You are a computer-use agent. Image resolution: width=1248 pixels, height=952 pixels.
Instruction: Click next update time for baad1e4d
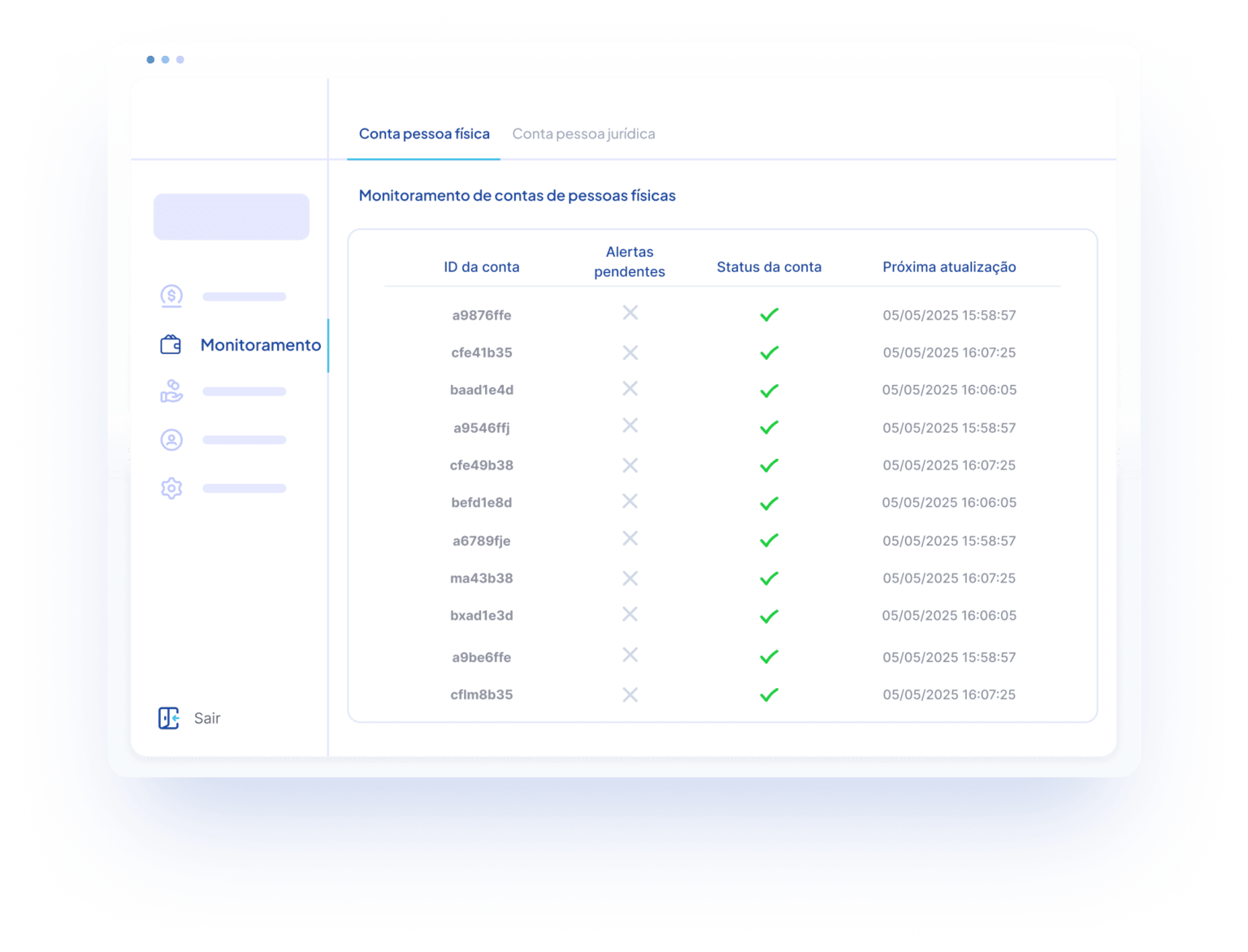click(949, 390)
